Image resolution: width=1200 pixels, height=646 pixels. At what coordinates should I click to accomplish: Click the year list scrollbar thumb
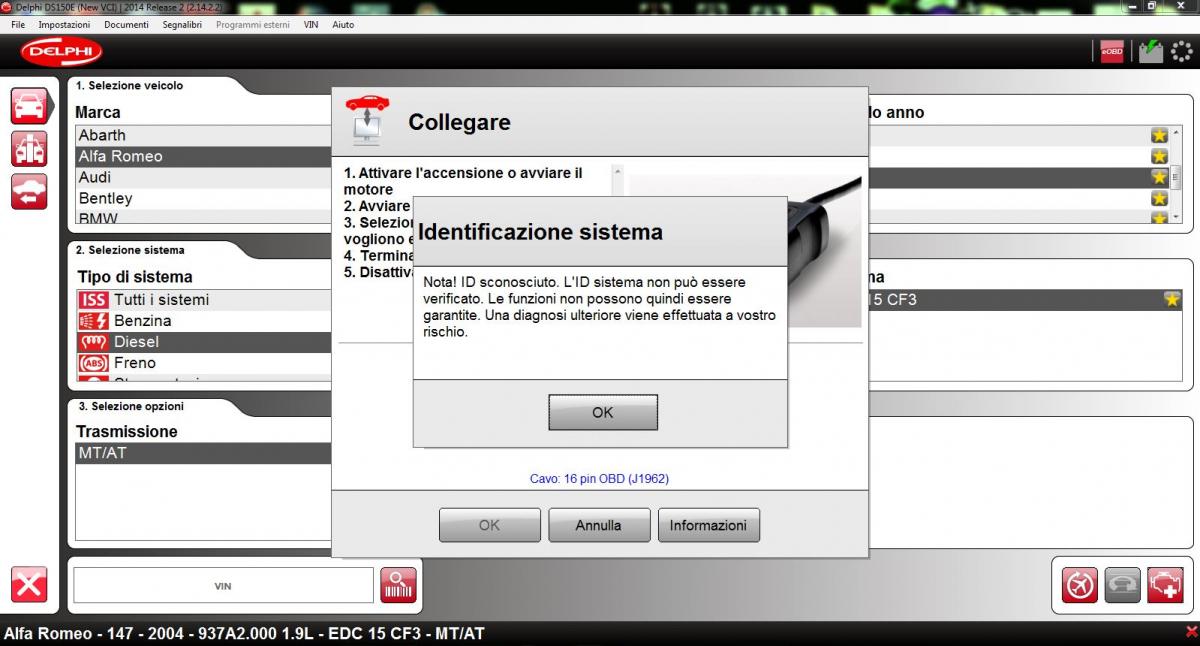(x=1176, y=176)
